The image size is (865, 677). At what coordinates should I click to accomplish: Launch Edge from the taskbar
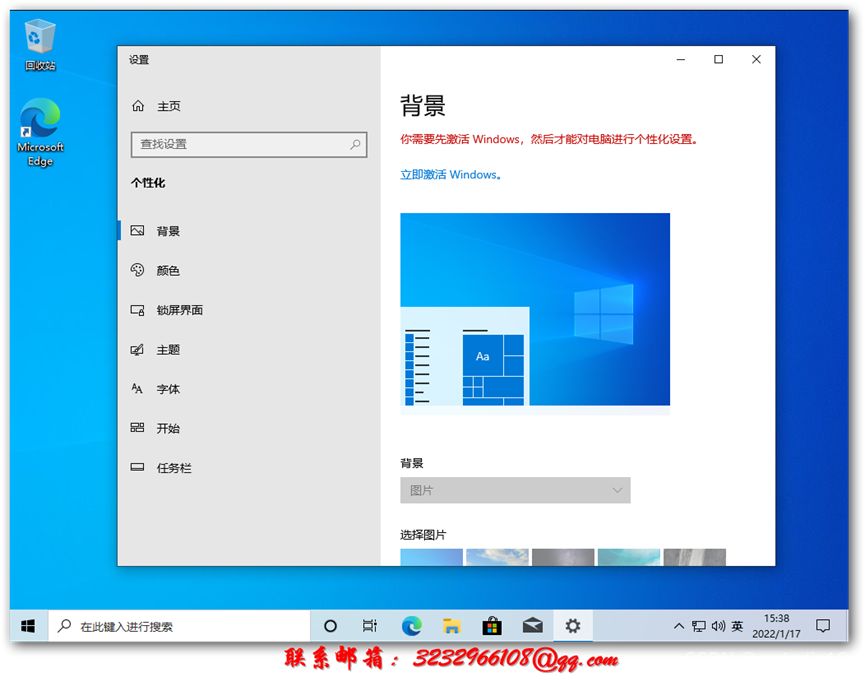pos(412,626)
